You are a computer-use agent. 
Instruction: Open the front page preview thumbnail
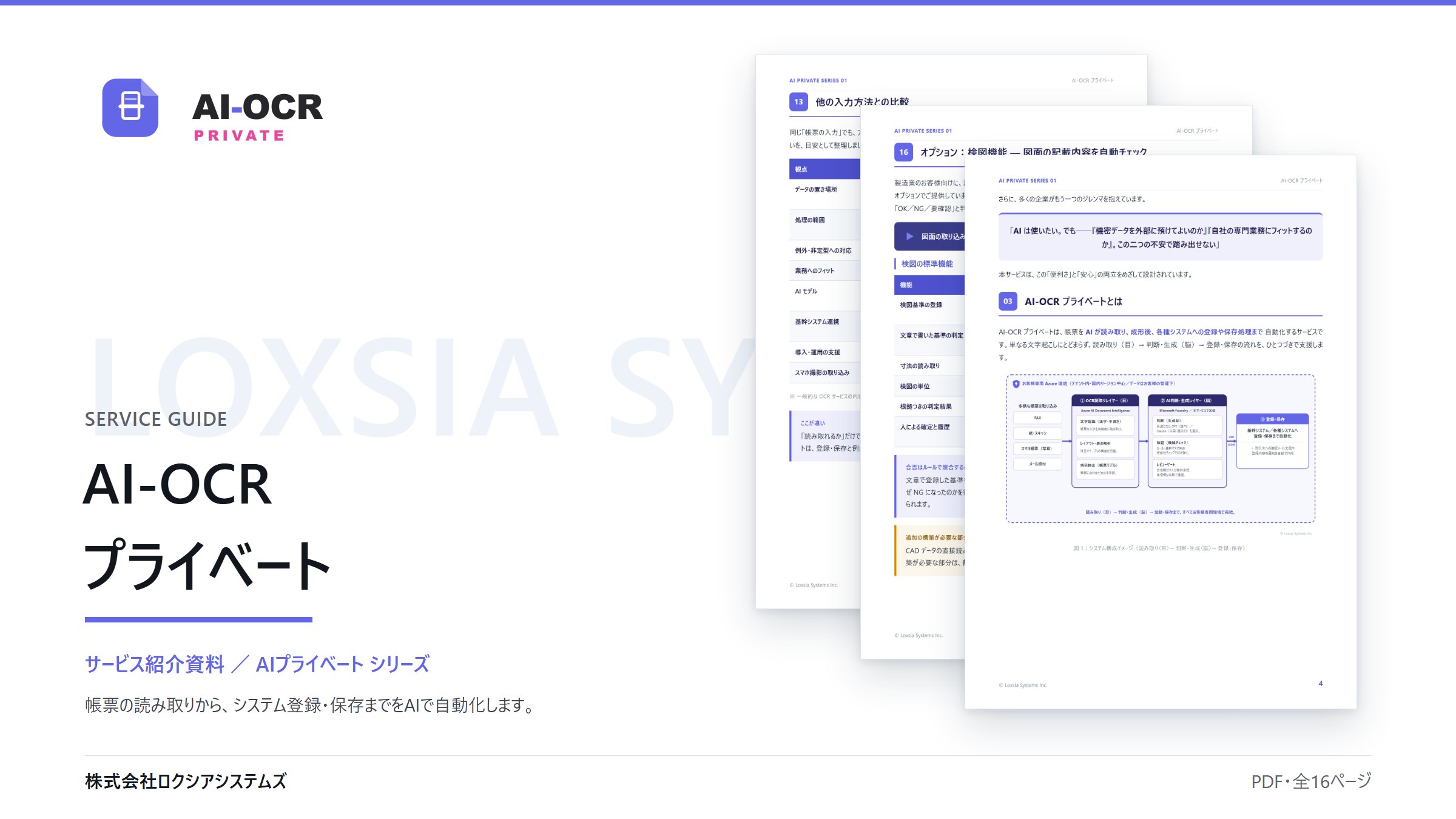coord(1161,432)
